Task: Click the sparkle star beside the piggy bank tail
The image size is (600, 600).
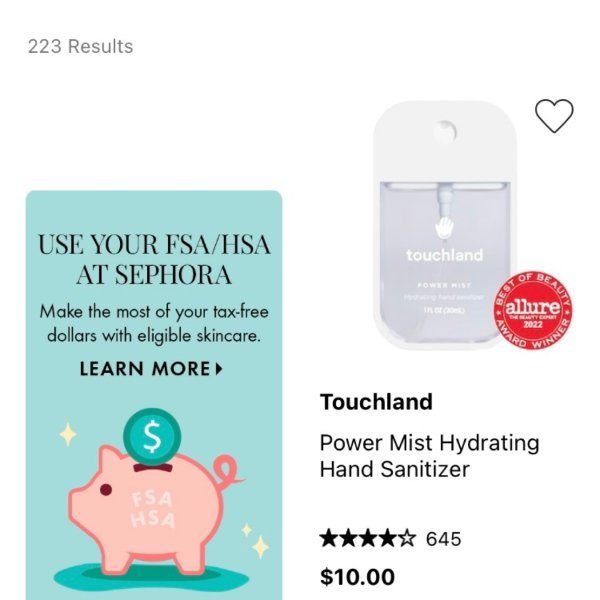Action: click(x=260, y=547)
